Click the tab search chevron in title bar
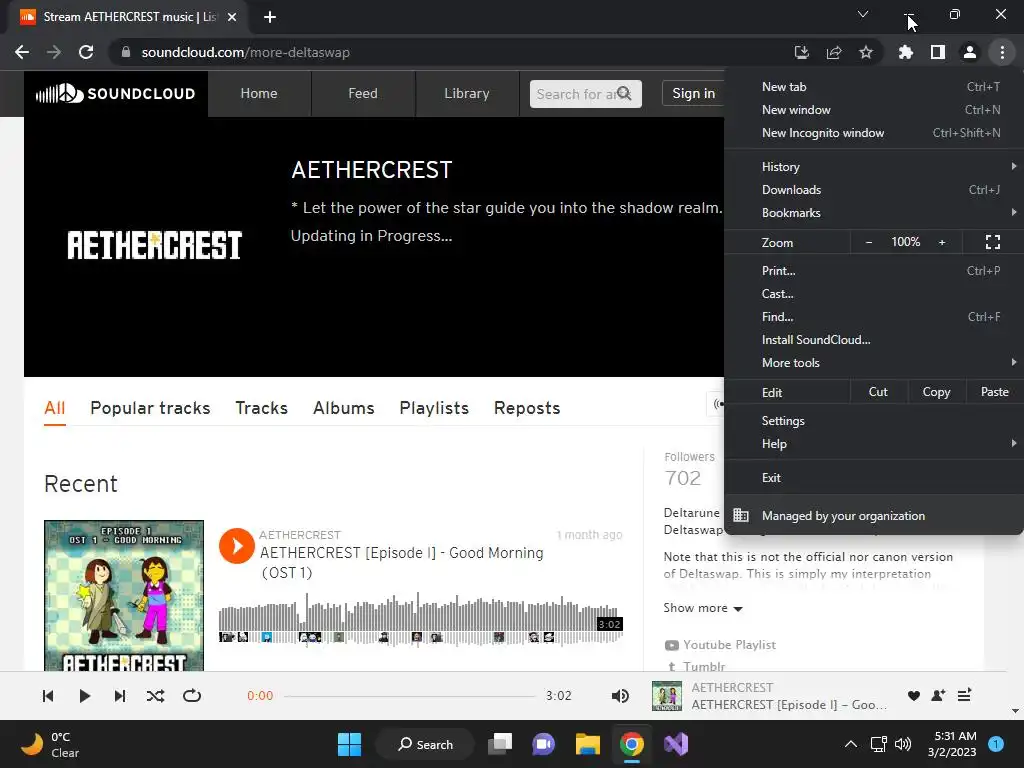Image resolution: width=1024 pixels, height=768 pixels. click(x=863, y=14)
